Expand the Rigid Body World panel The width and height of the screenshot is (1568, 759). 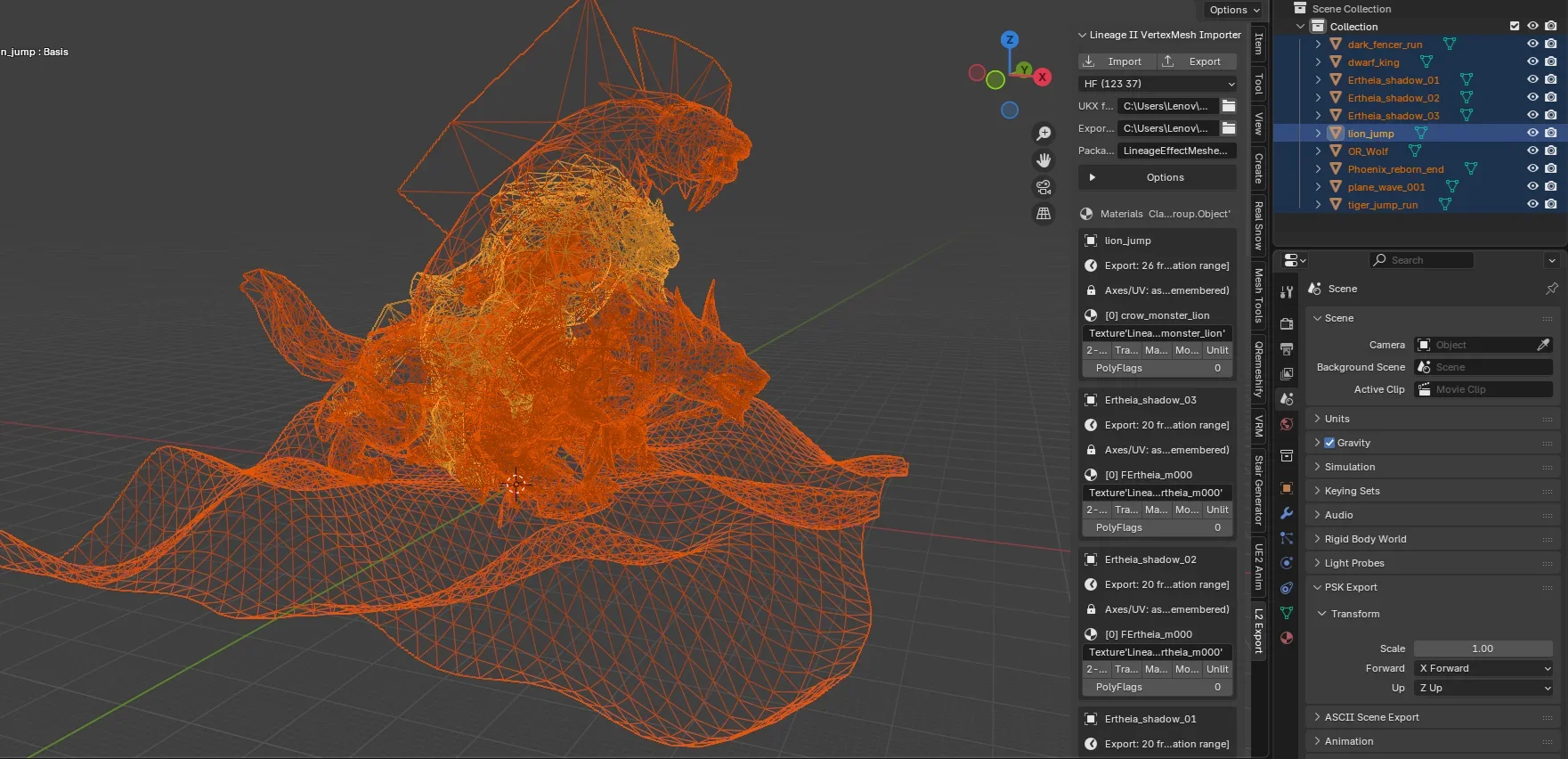[x=1434, y=539]
